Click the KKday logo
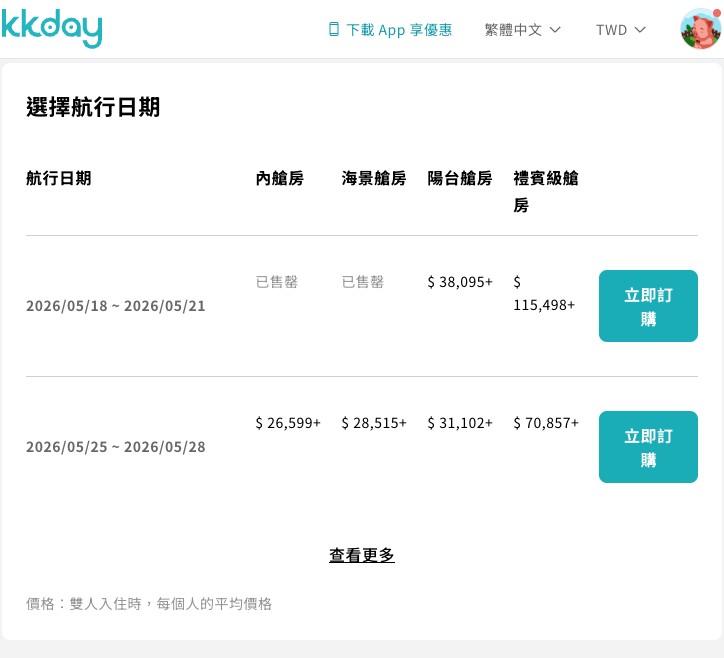 click(x=51, y=28)
